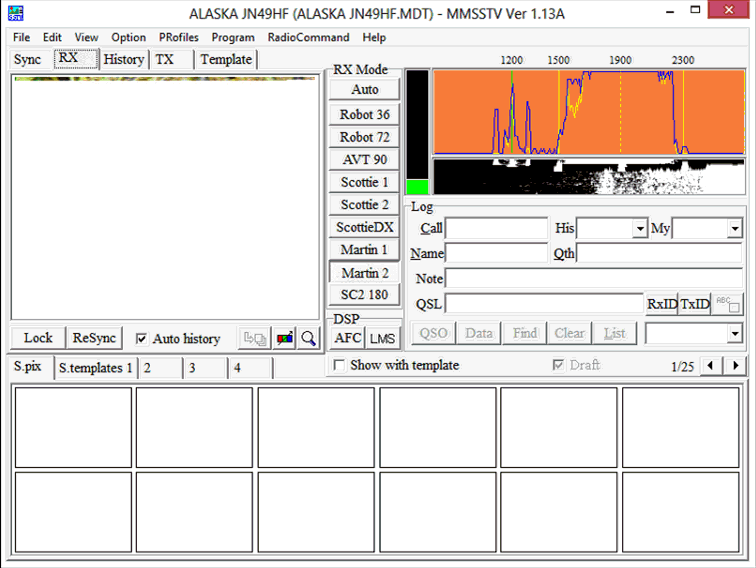Open the RadioCommand menu

(x=308, y=37)
